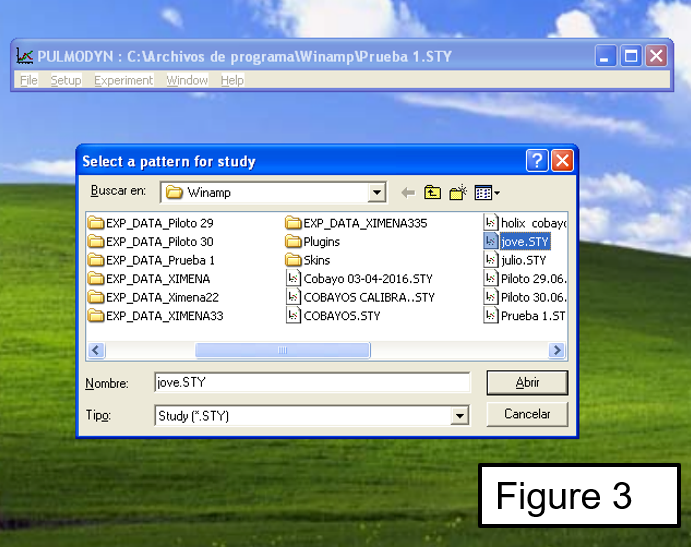The image size is (691, 547).
Task: Click file icon of Cobayo 03-04-2016.STY
Action: (293, 279)
